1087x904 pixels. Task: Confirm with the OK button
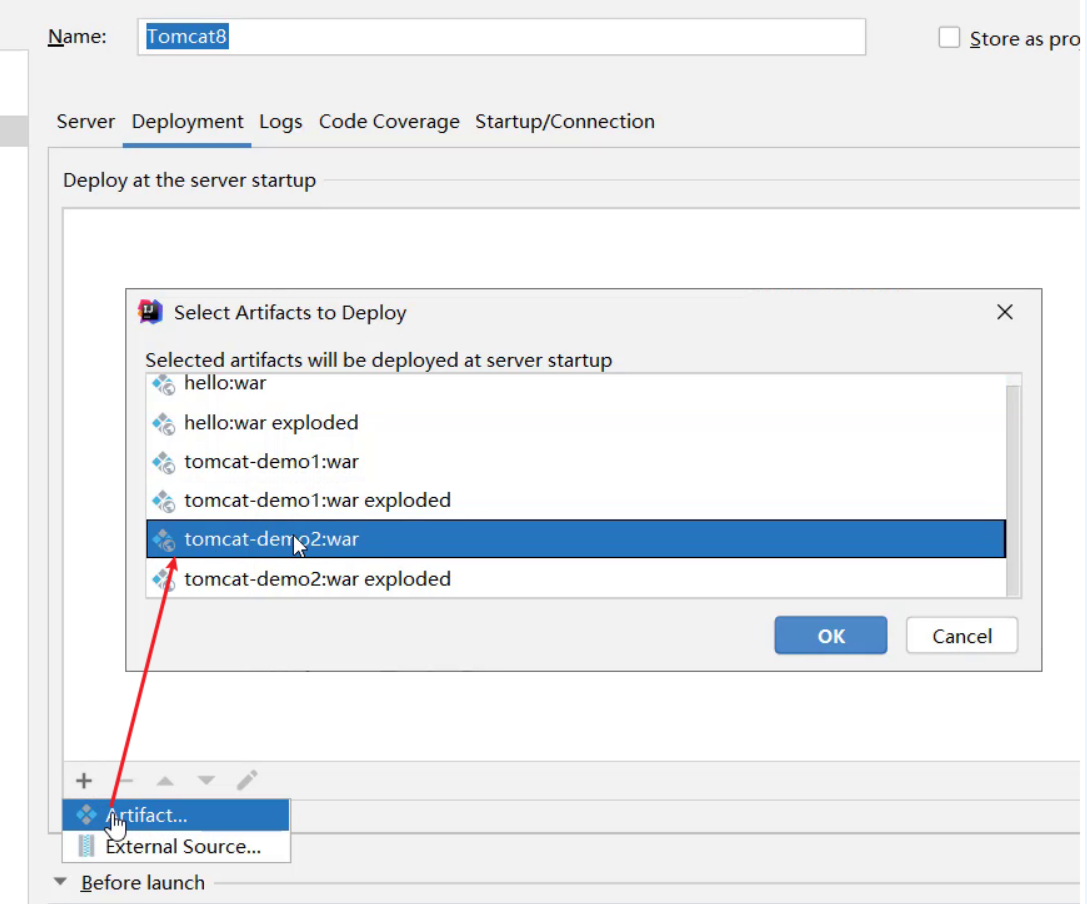(831, 636)
